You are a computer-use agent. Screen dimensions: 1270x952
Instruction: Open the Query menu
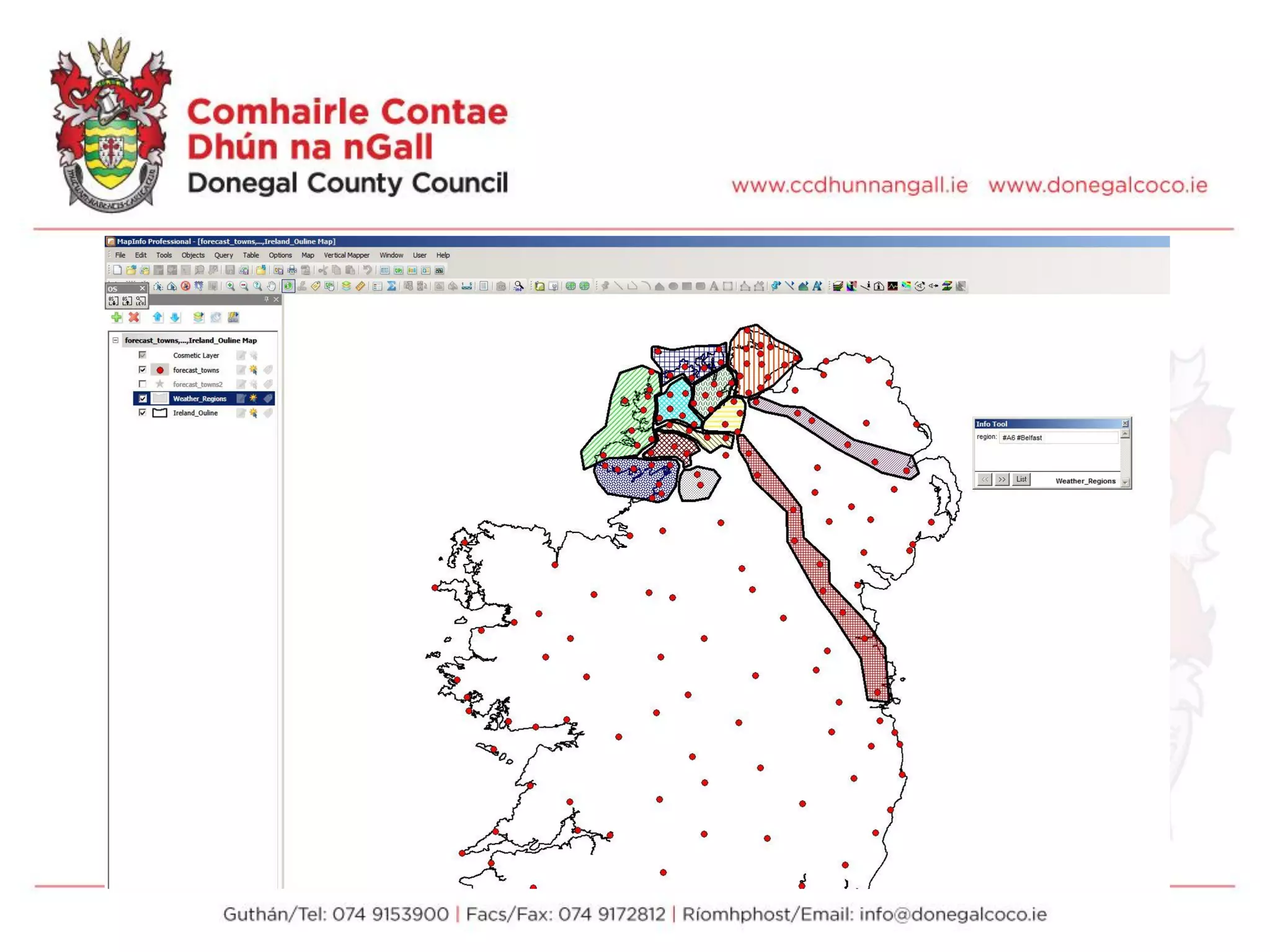tap(223, 255)
